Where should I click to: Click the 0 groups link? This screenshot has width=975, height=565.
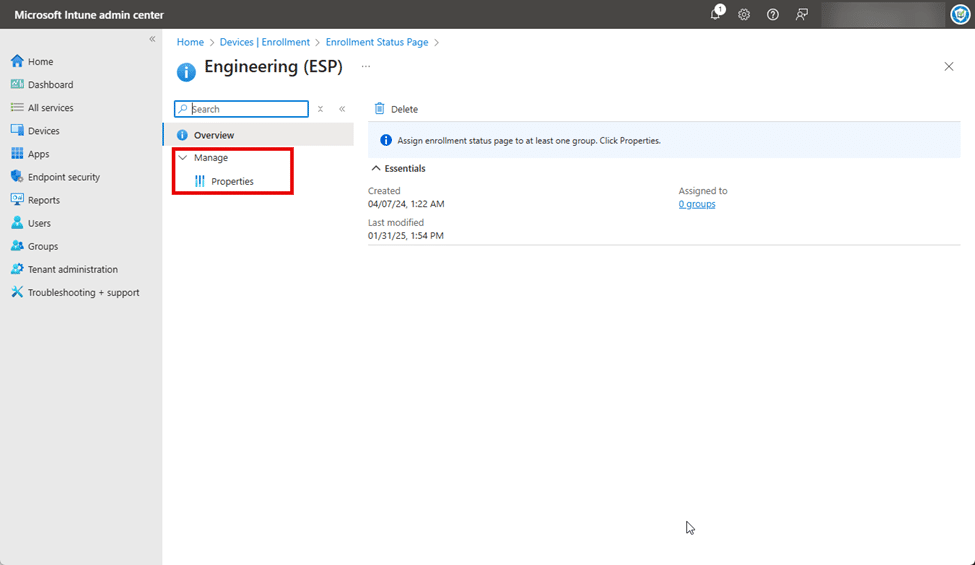pyautogui.click(x=697, y=204)
